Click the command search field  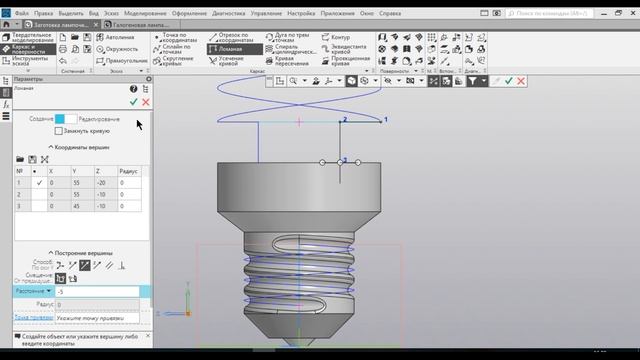[549, 13]
